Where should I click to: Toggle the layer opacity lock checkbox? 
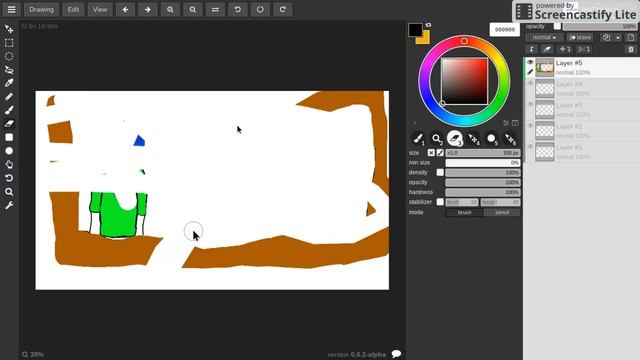[557, 26]
